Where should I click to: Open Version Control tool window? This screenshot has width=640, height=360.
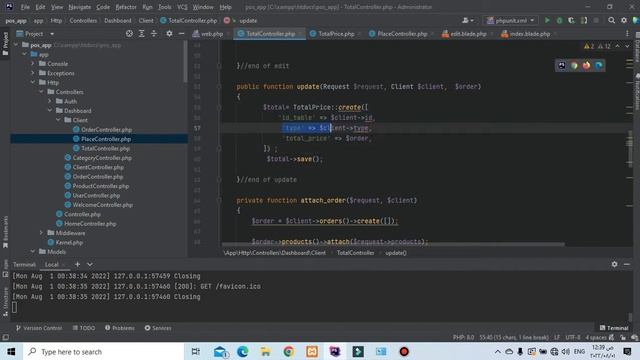click(x=39, y=328)
